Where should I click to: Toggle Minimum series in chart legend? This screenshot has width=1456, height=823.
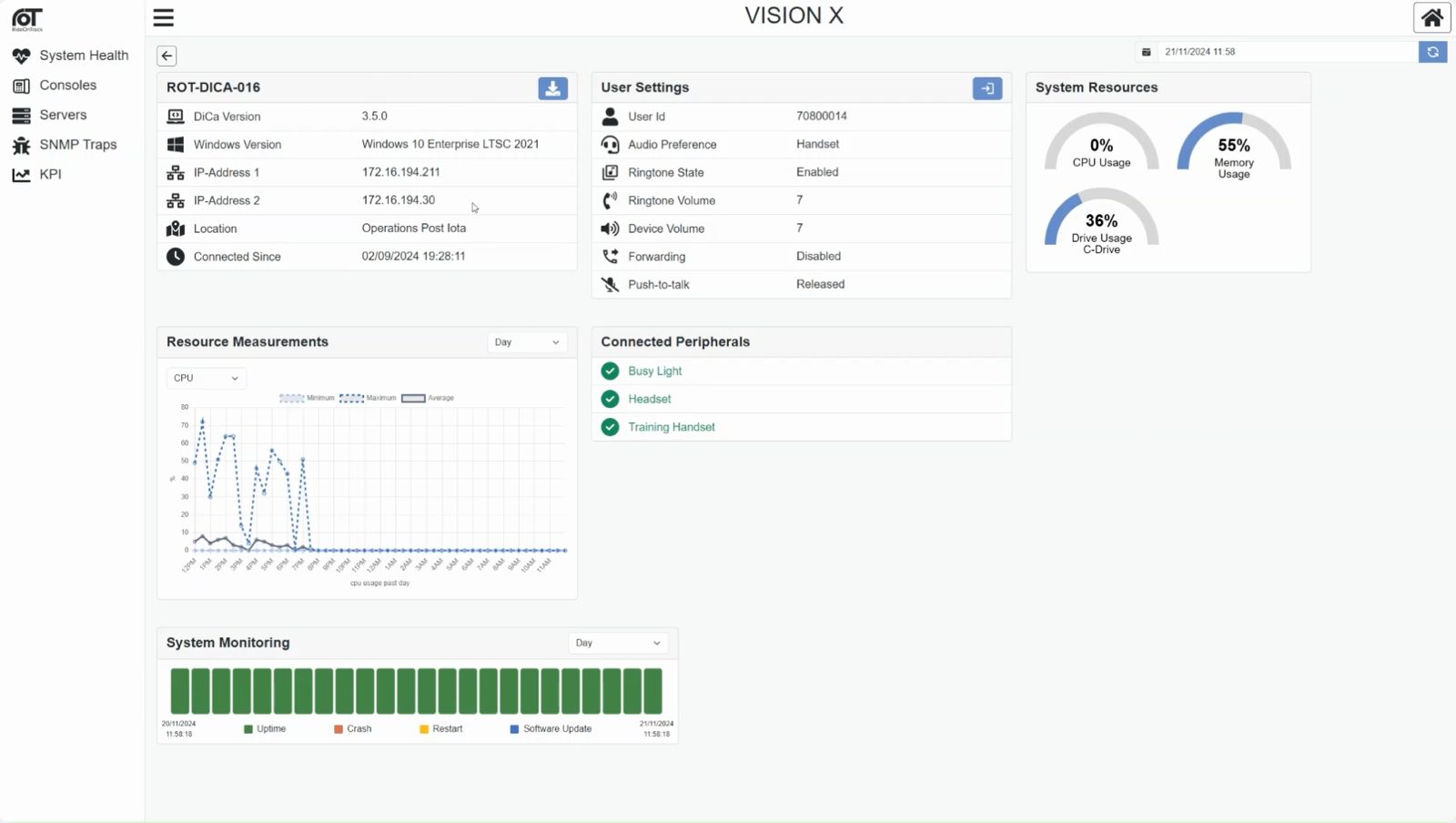point(307,398)
